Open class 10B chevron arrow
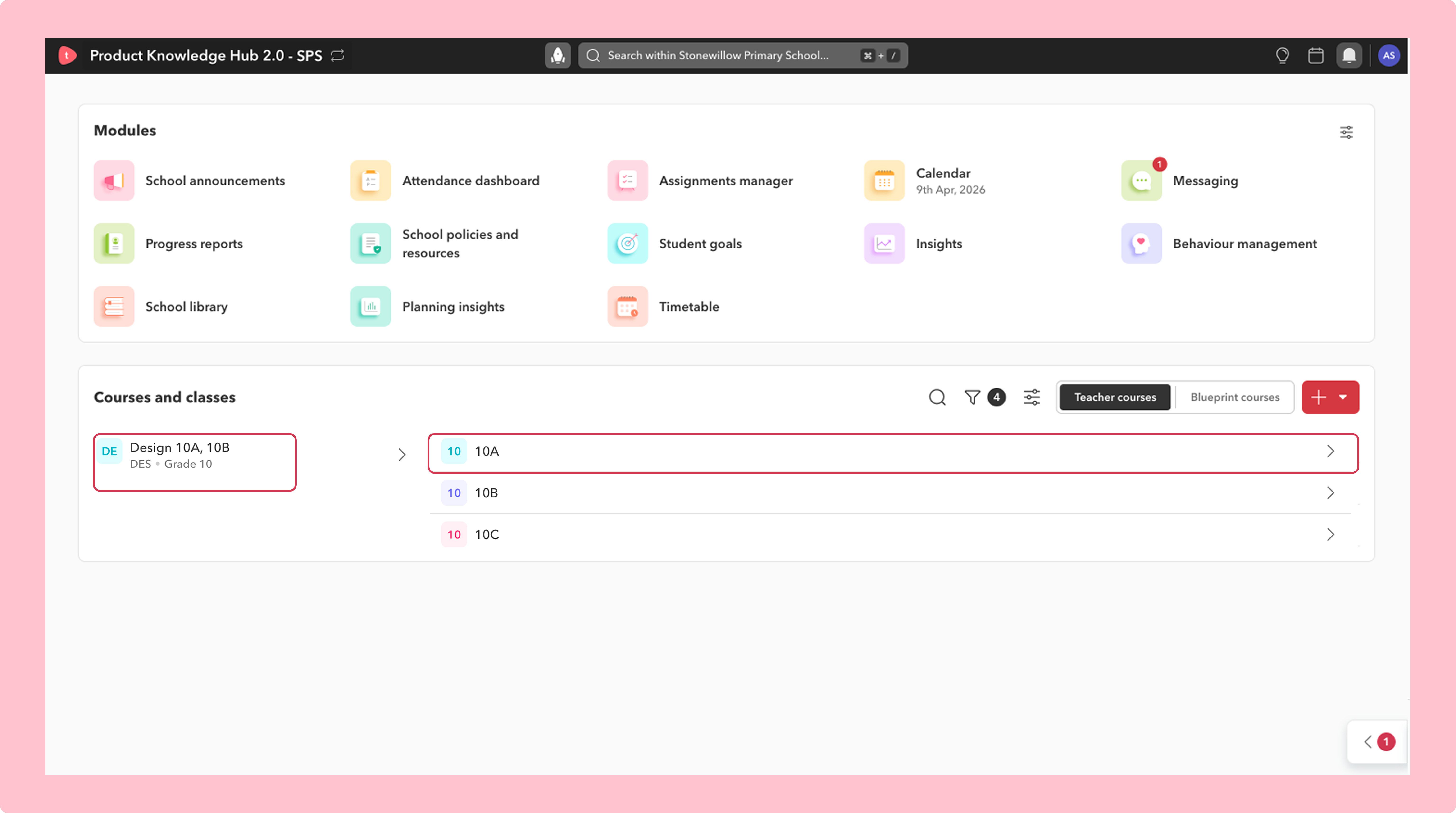The height and width of the screenshot is (813, 1456). (1331, 493)
